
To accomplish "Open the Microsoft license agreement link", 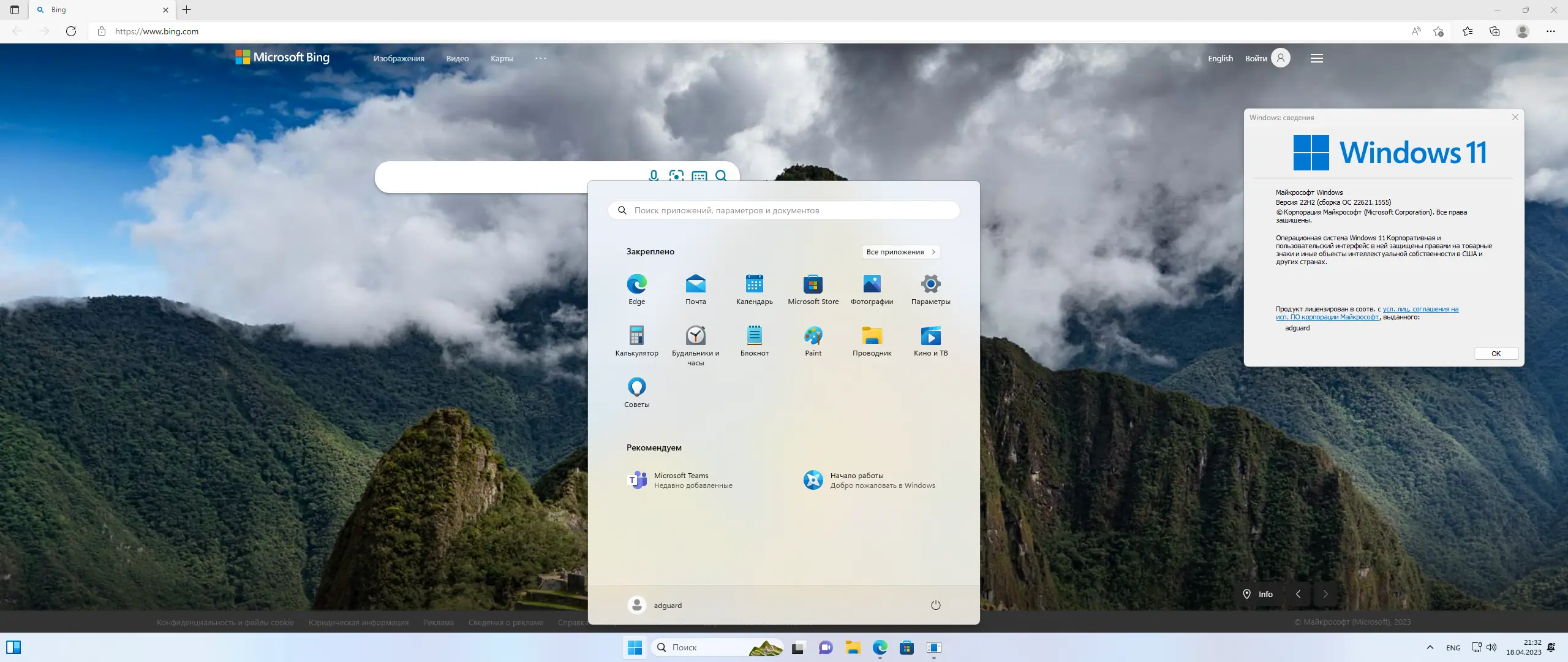I will [1420, 310].
